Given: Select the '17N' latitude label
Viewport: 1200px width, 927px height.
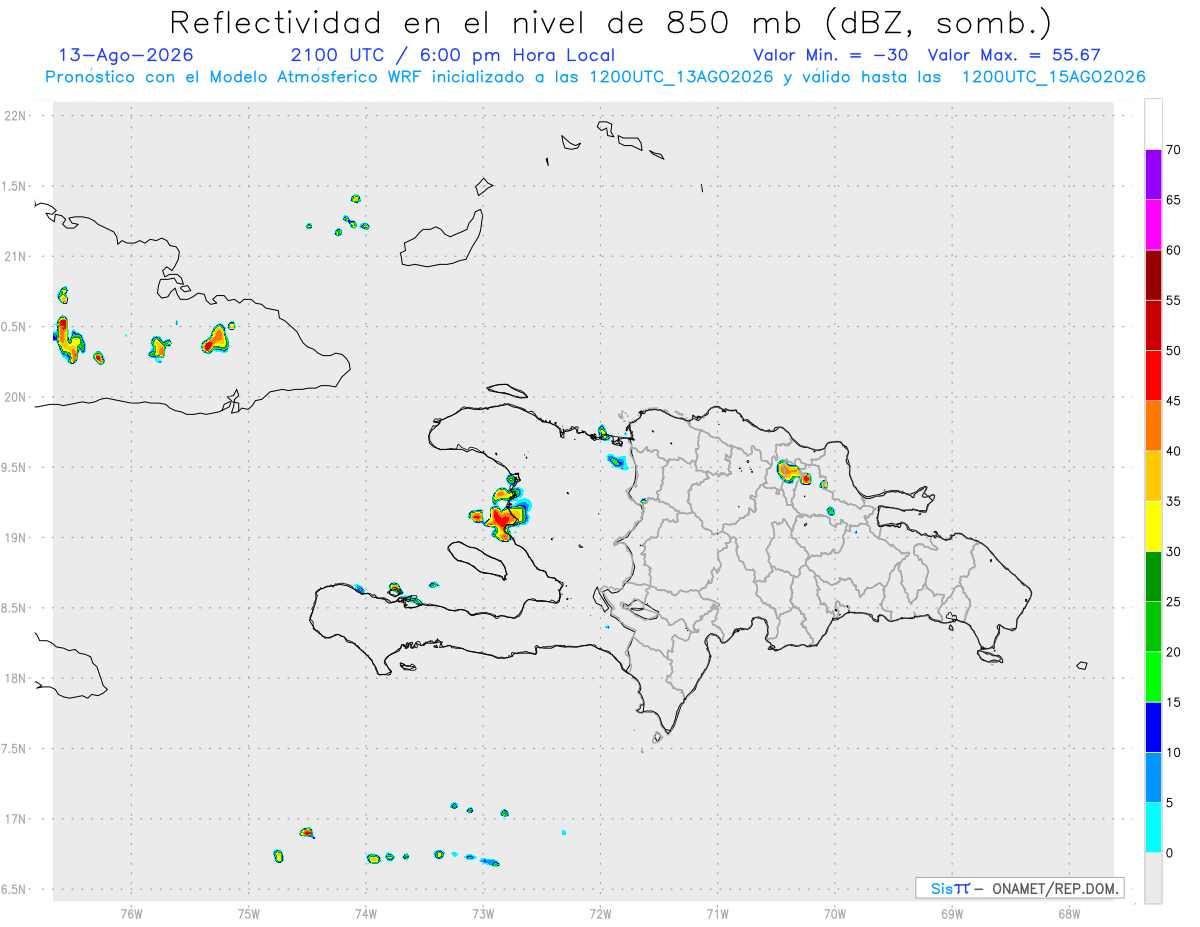Looking at the screenshot, I should pyautogui.click(x=16, y=819).
